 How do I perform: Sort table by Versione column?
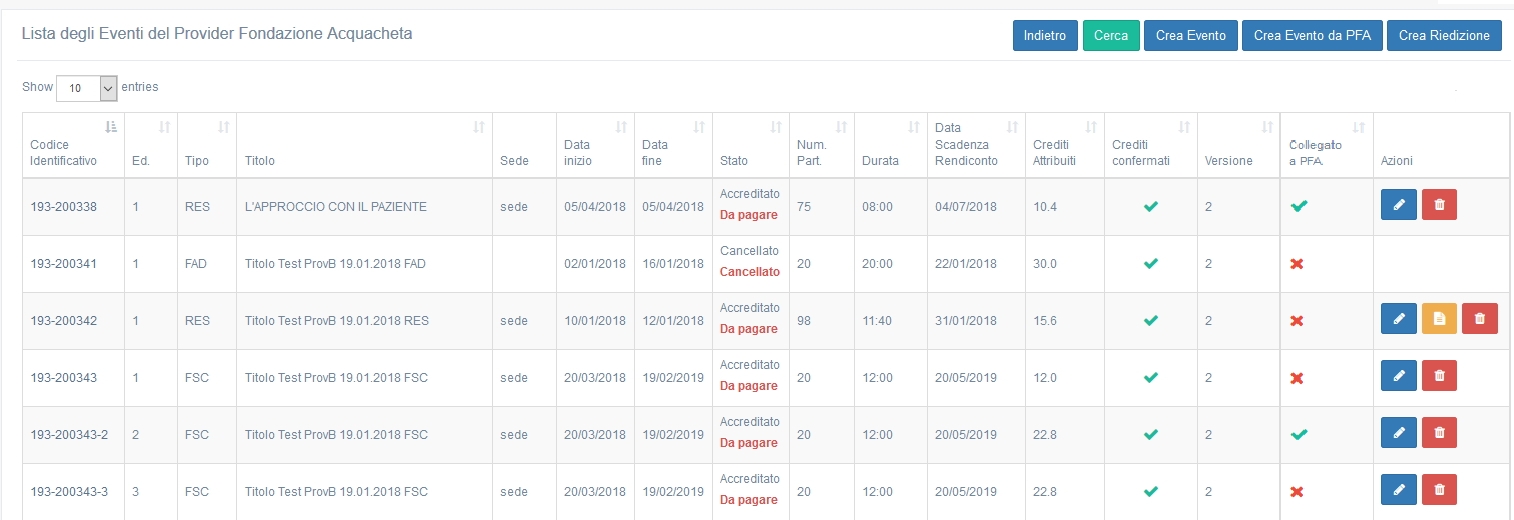[1268, 127]
